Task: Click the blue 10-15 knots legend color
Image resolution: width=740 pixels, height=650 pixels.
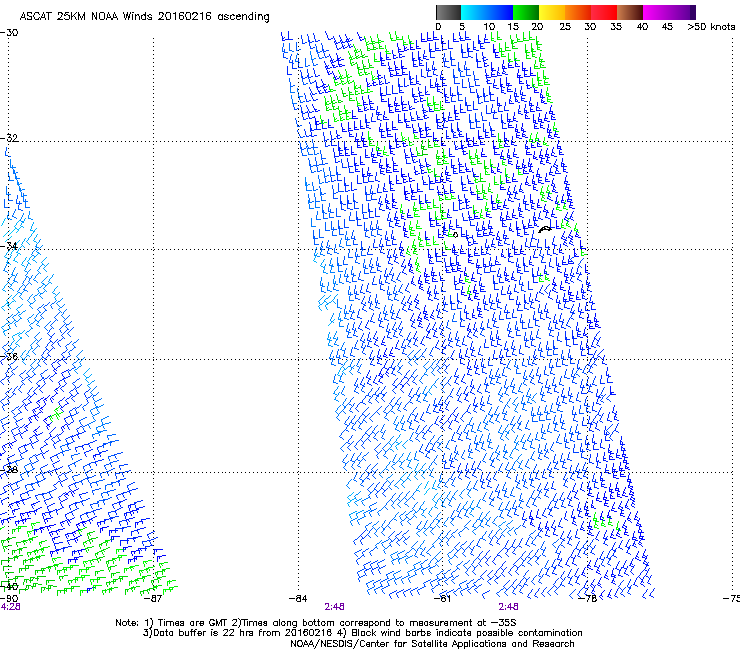Action: point(500,12)
